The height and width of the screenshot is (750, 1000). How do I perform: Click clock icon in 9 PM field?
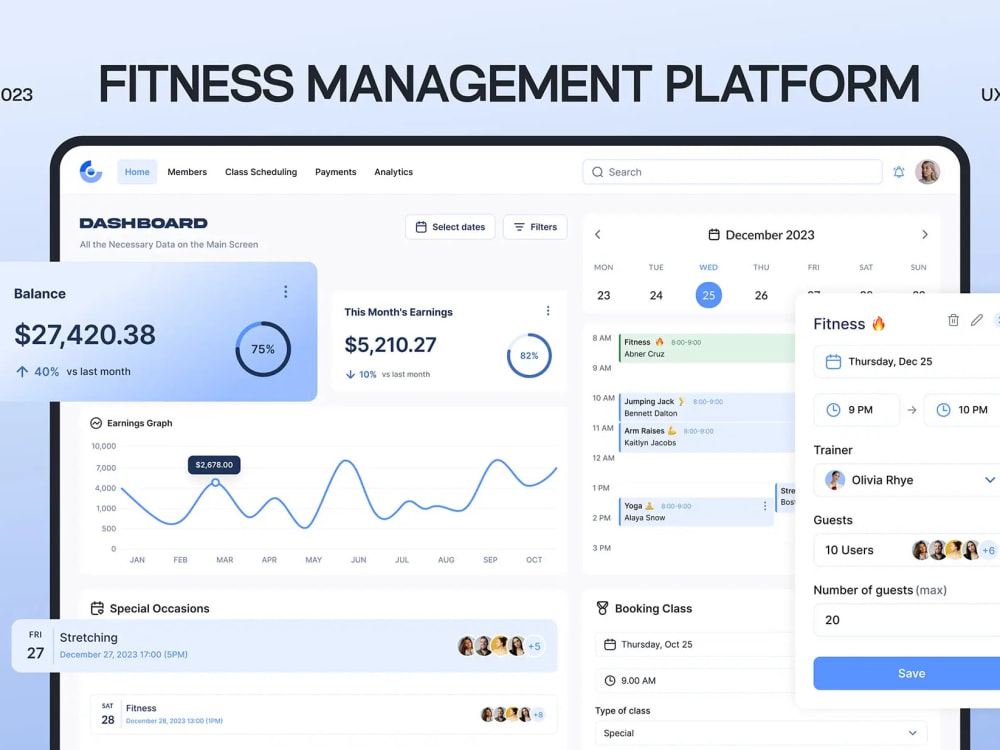(x=833, y=410)
